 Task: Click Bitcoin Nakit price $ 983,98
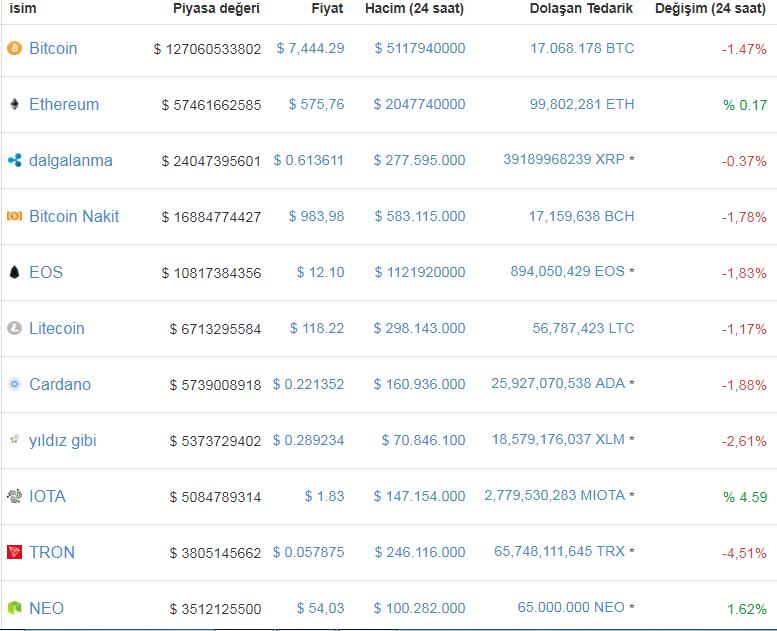point(316,216)
